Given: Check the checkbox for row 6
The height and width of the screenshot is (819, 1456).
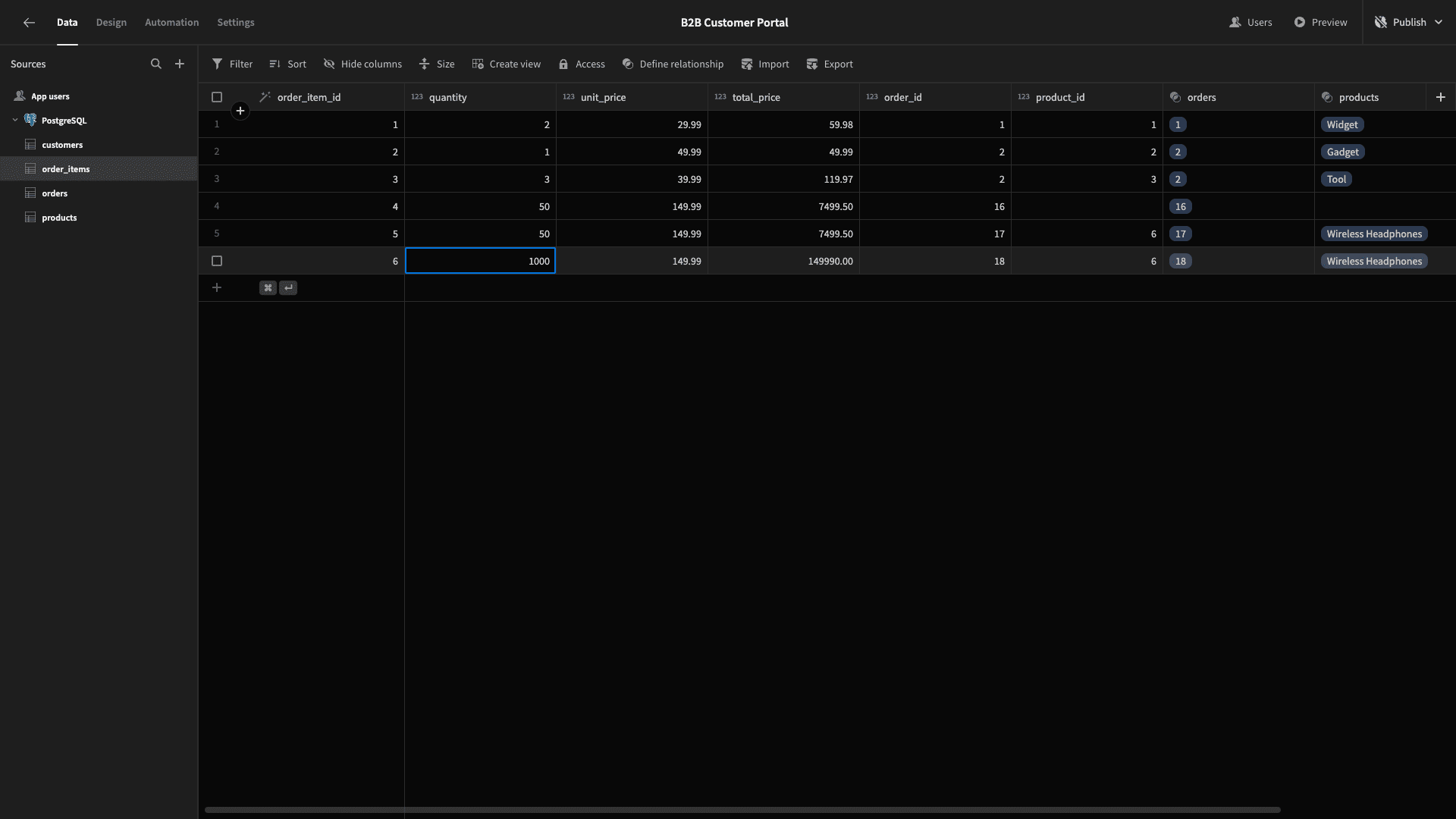Looking at the screenshot, I should pos(217,261).
